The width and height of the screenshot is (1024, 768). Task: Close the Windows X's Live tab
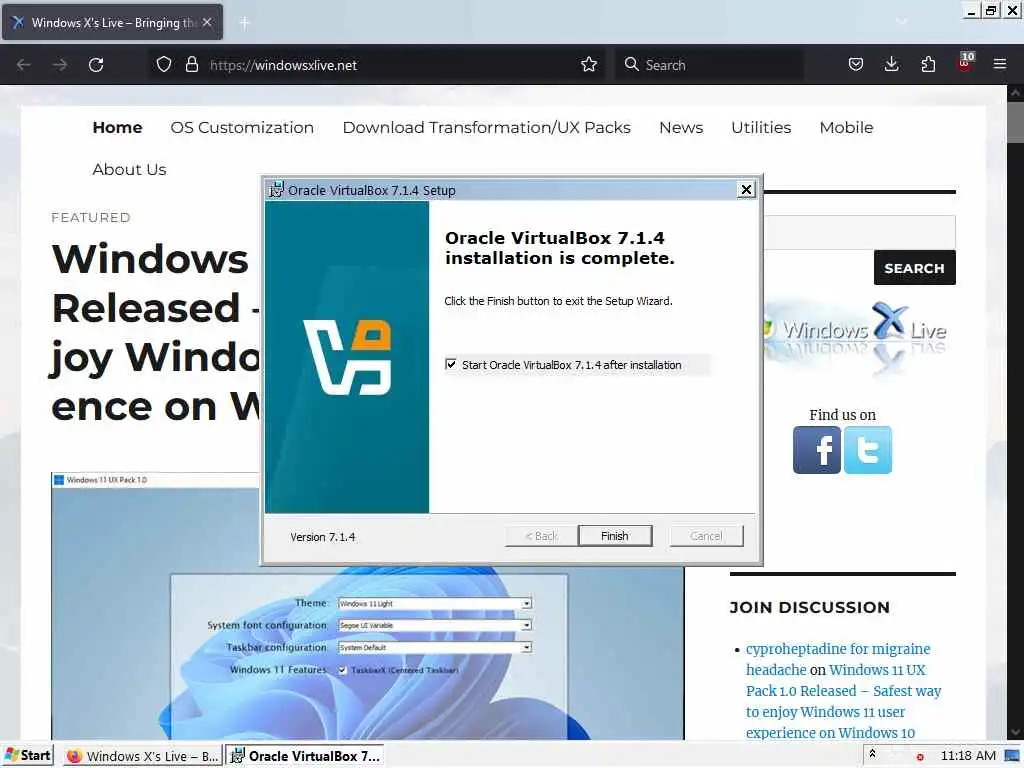207,22
